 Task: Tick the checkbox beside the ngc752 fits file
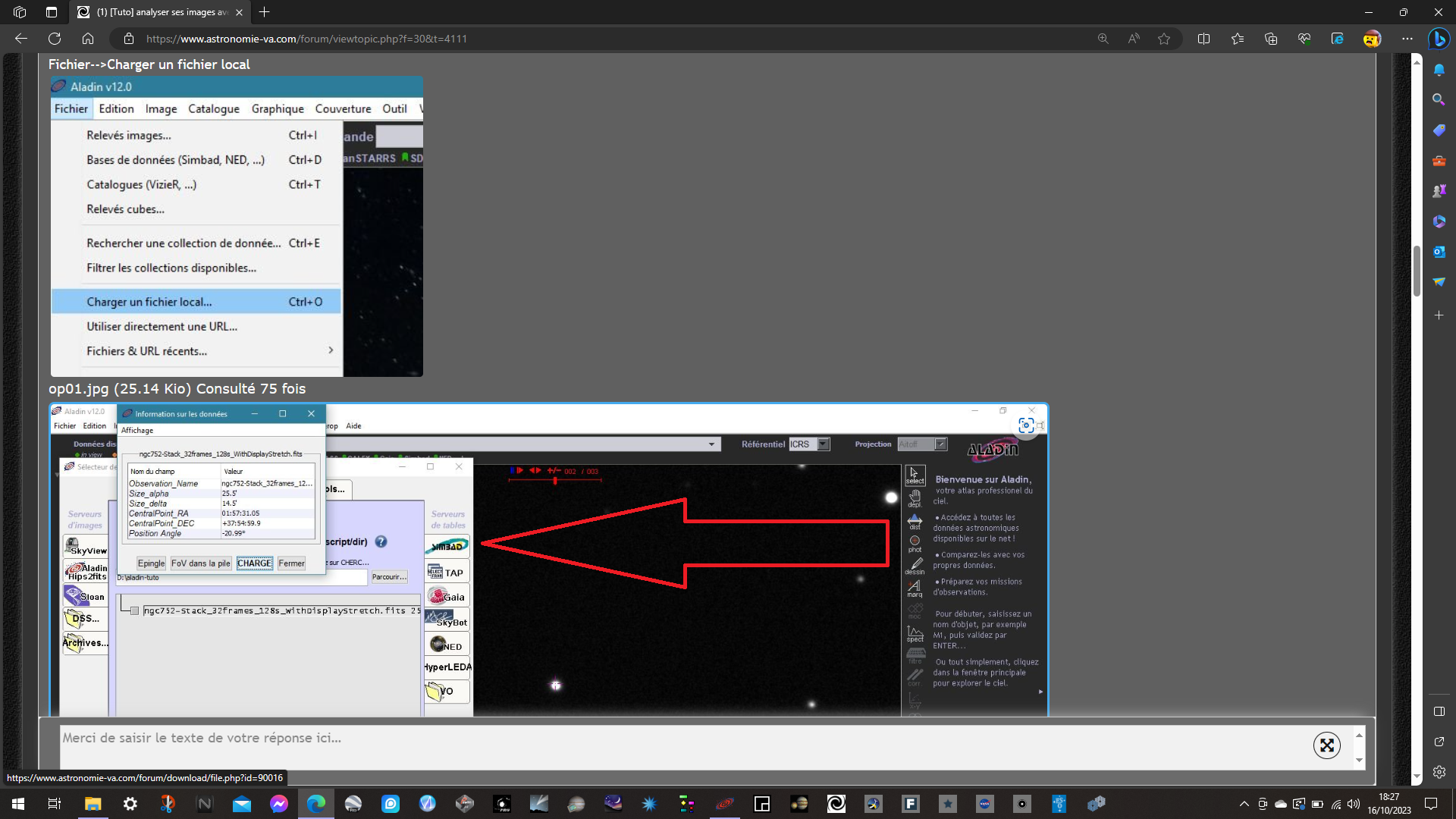(134, 610)
